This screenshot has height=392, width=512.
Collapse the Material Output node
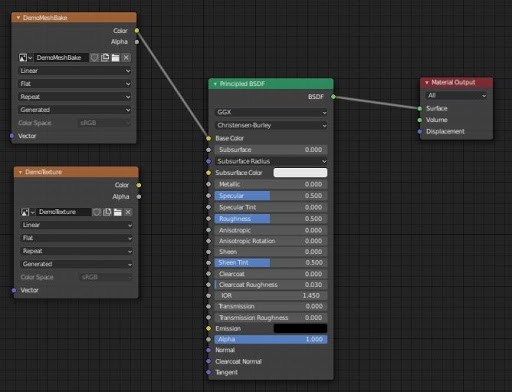(x=427, y=82)
